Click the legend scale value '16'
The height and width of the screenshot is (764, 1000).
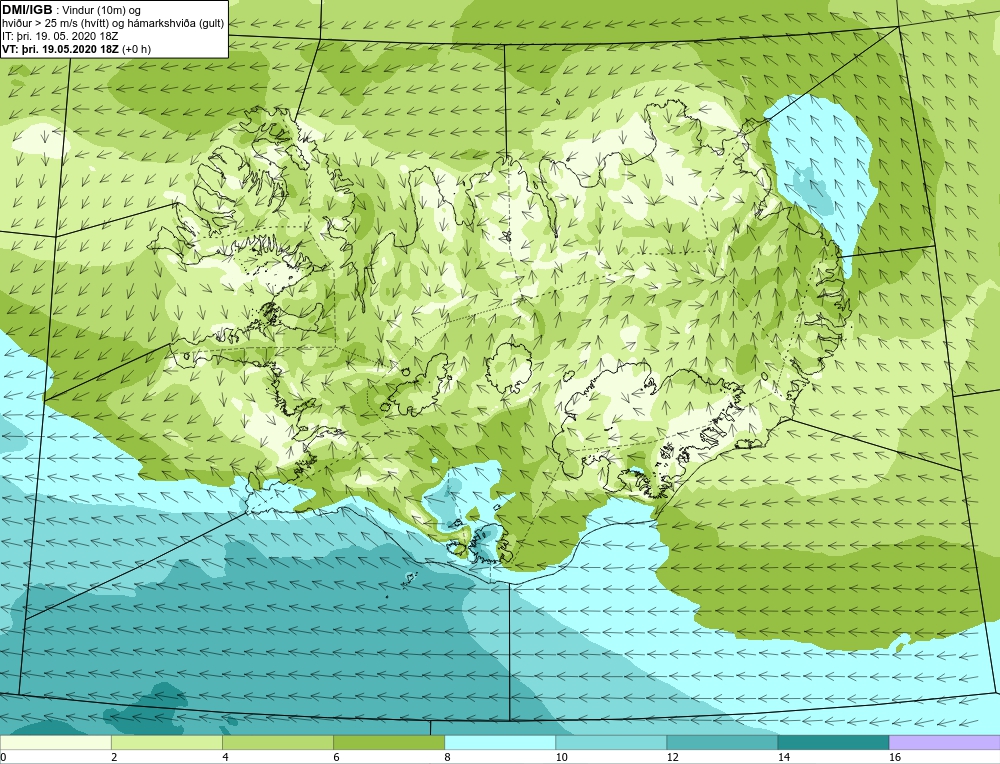895,757
